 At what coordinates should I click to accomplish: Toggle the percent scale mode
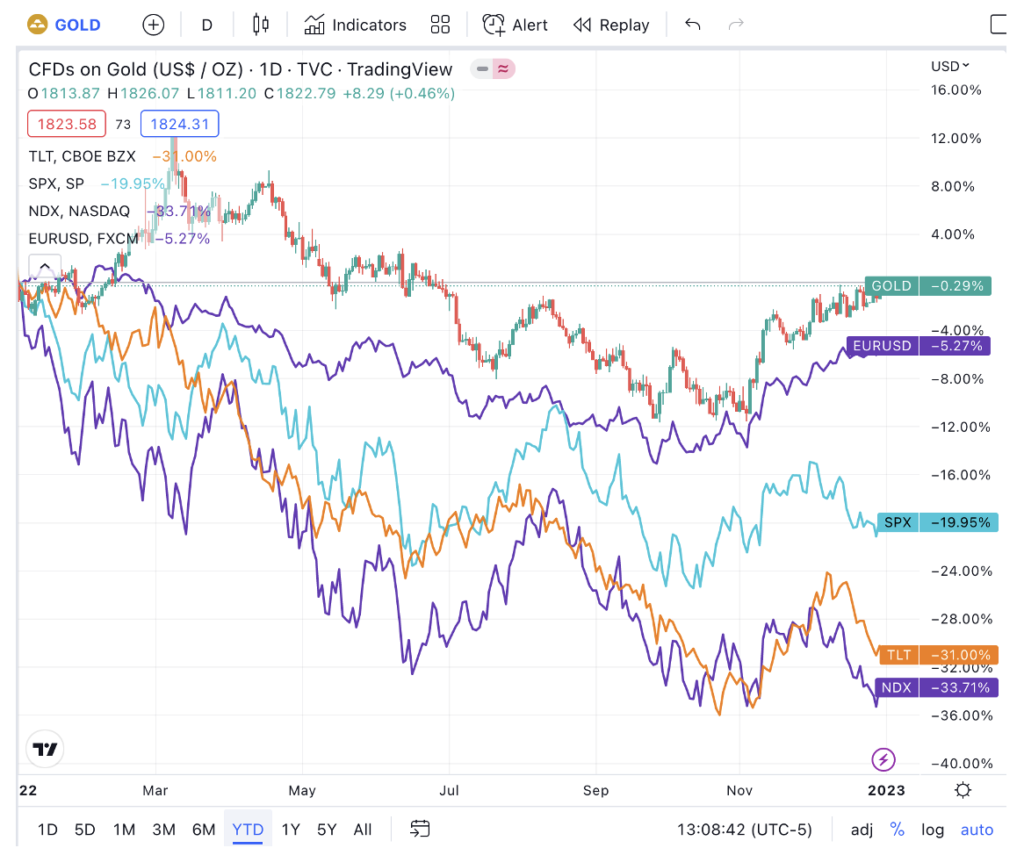[x=897, y=829]
